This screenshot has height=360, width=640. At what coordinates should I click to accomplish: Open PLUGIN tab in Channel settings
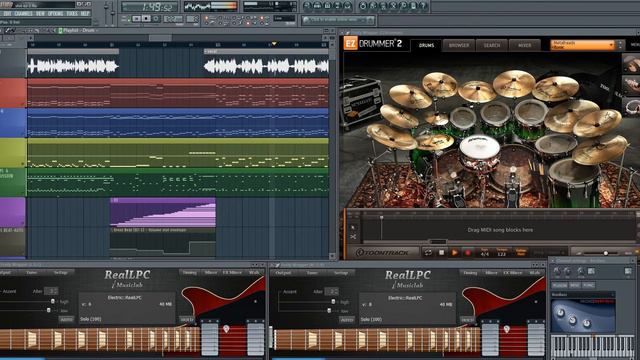point(560,285)
